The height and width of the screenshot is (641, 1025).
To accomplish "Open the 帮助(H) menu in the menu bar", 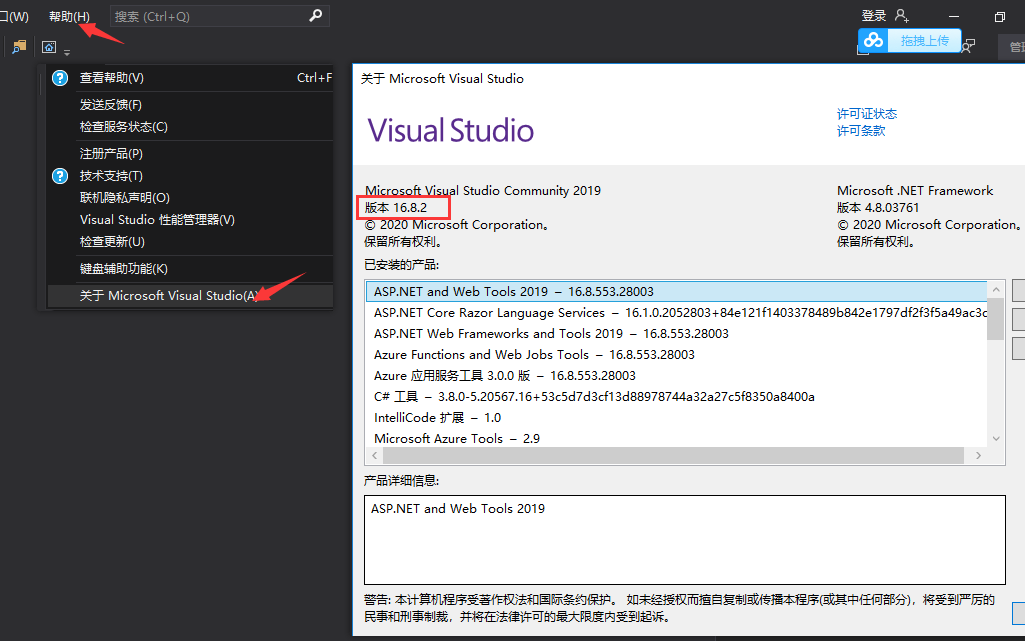I will pyautogui.click(x=69, y=17).
